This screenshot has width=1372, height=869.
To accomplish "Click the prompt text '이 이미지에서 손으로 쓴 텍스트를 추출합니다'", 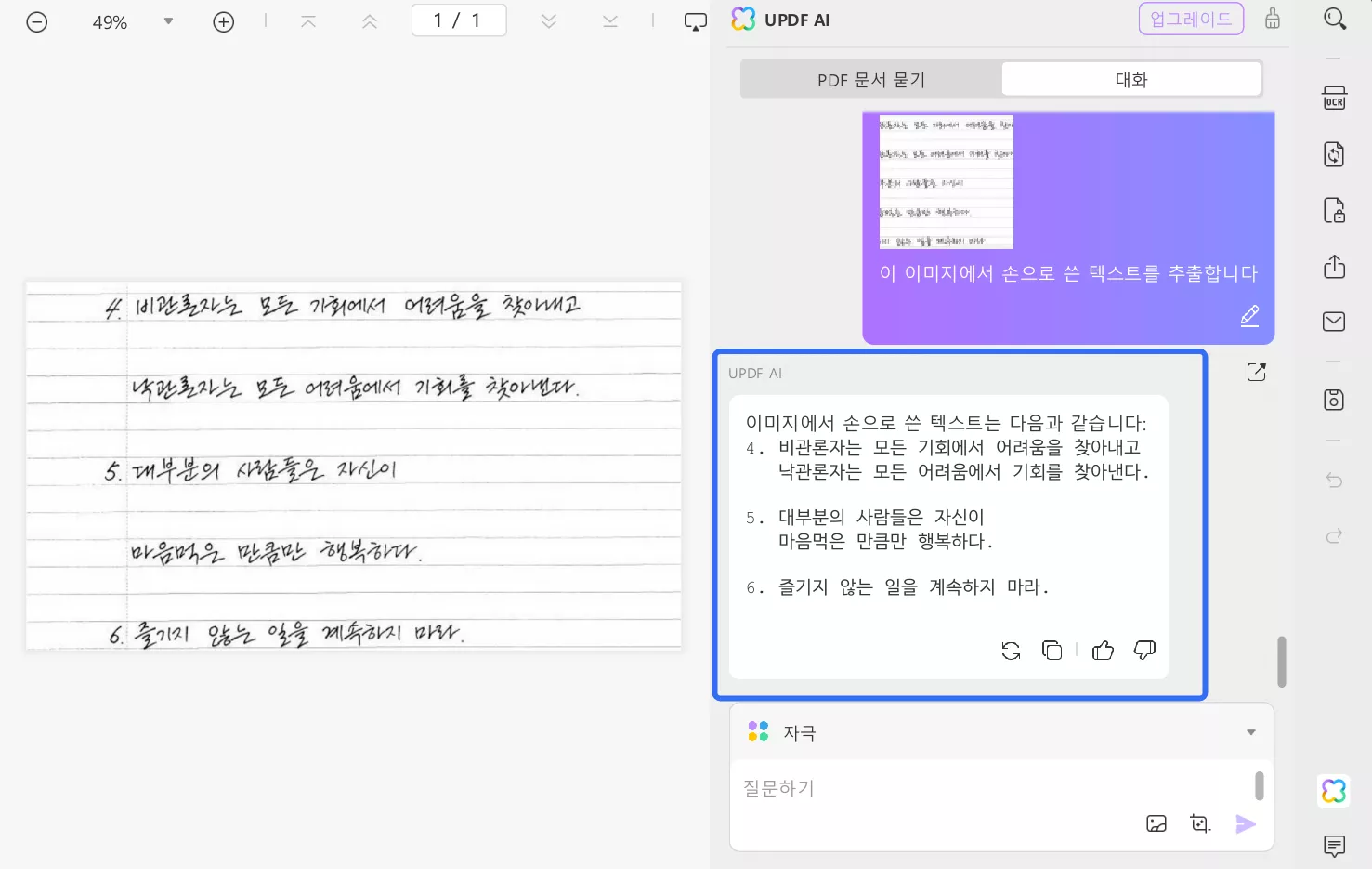I will pos(1068,273).
